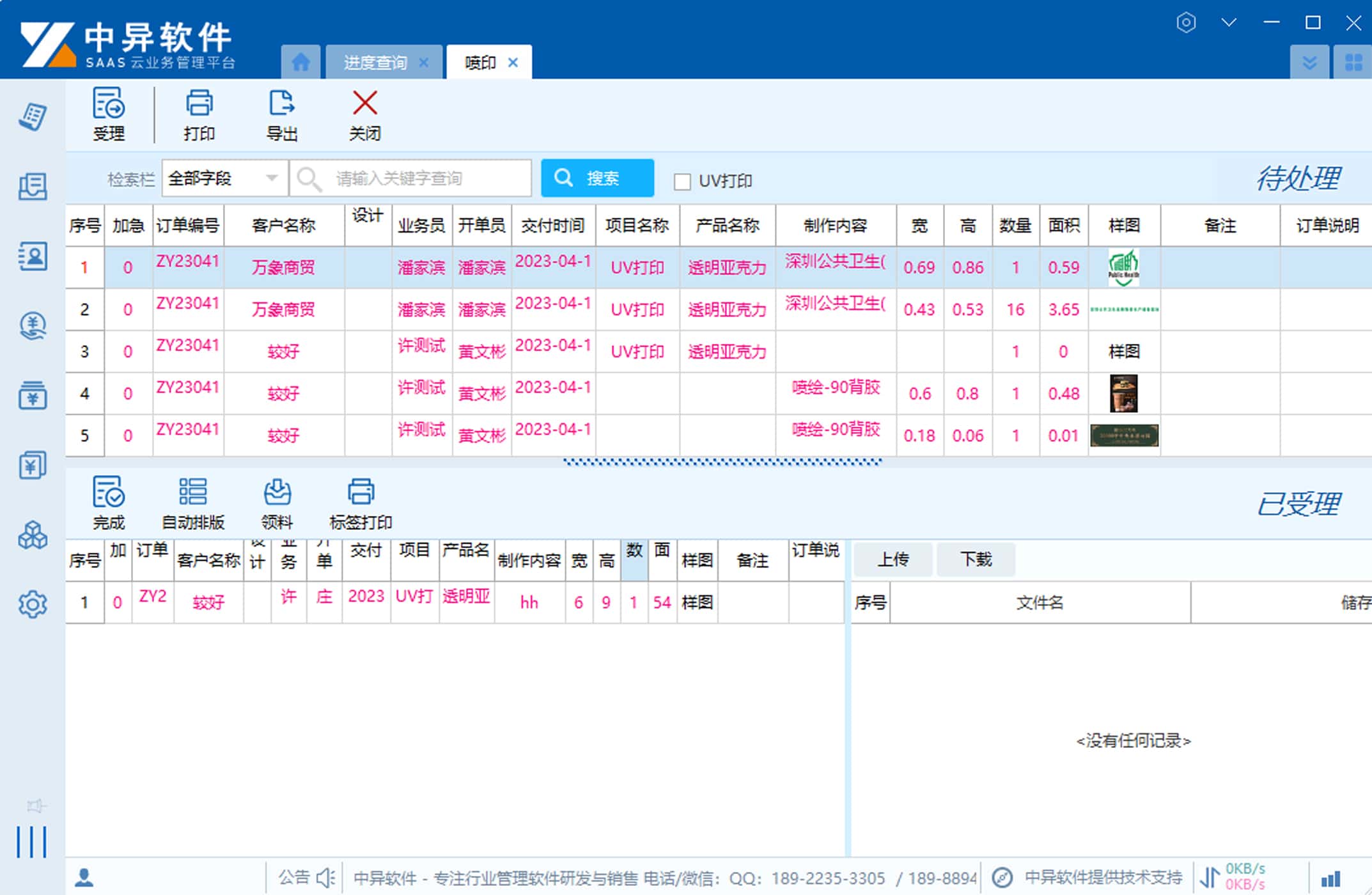This screenshot has height=895, width=1372.
Task: Click the 订单说明 column header in top table
Action: pos(1327,226)
